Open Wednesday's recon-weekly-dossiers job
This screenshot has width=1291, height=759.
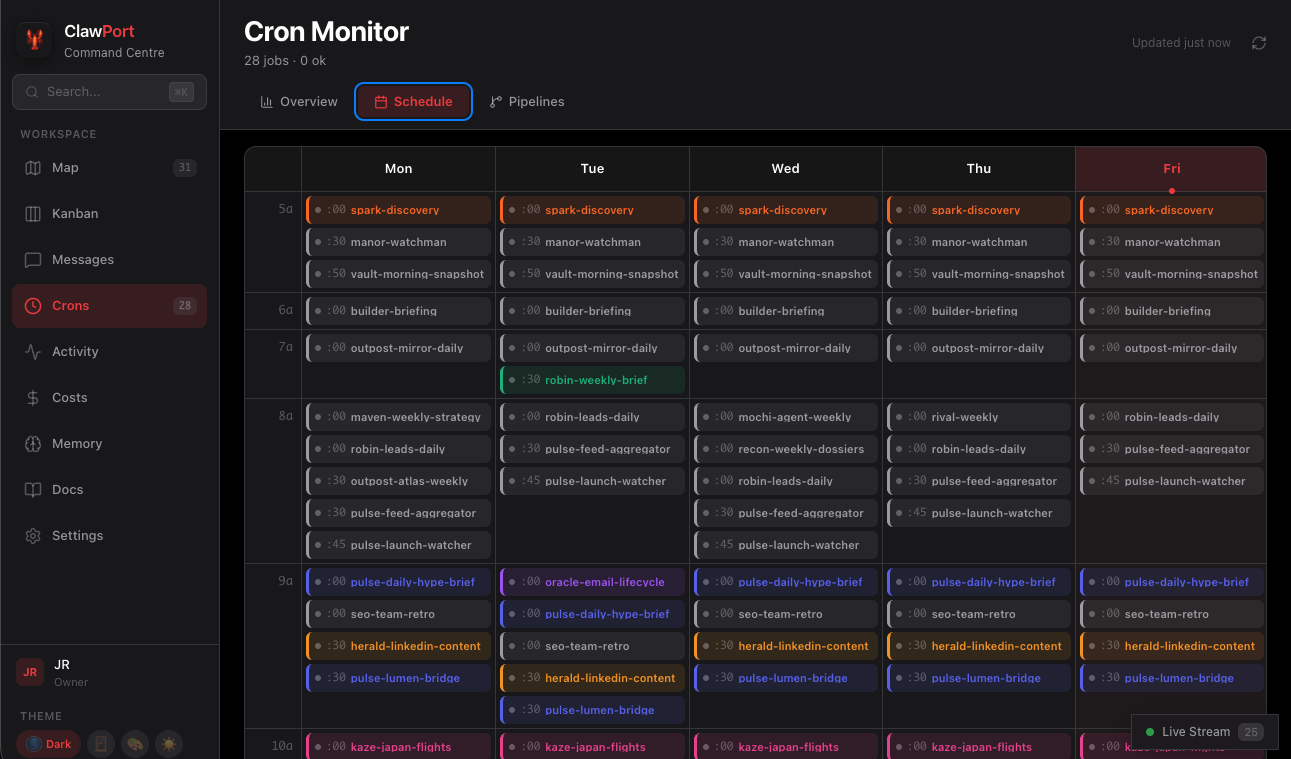click(x=785, y=449)
